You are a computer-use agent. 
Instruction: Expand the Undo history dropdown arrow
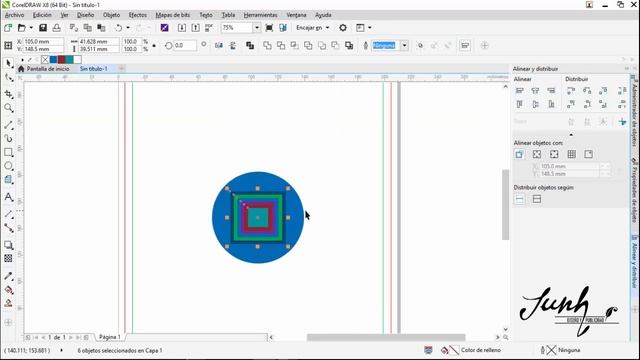[128, 28]
